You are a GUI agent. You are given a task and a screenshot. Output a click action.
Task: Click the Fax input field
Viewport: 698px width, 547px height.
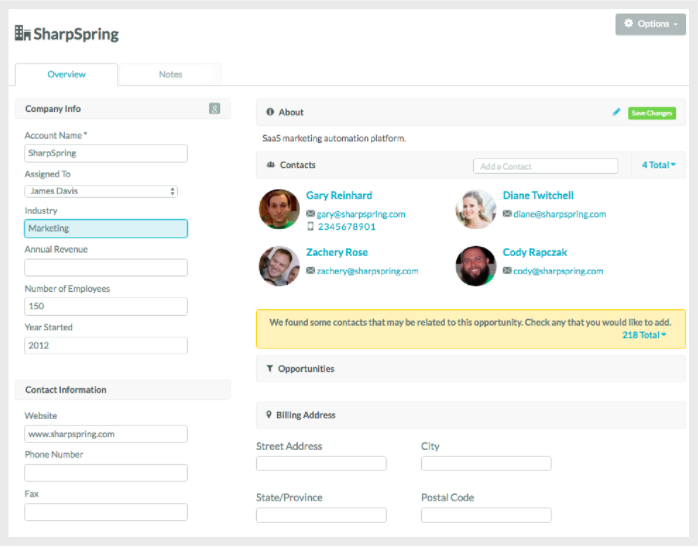(106, 512)
